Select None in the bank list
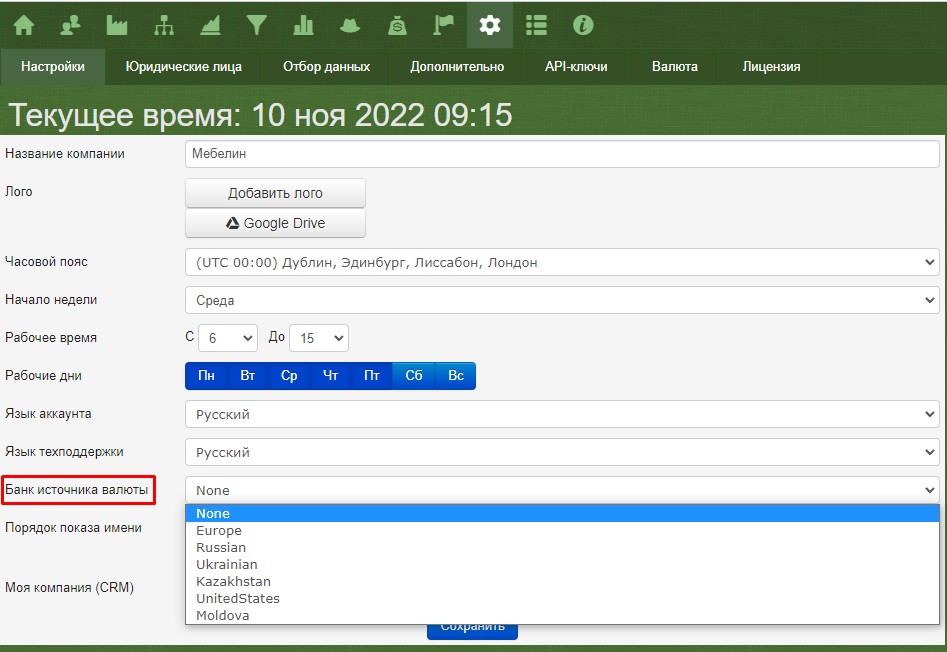This screenshot has height=652, width=947. 562,514
